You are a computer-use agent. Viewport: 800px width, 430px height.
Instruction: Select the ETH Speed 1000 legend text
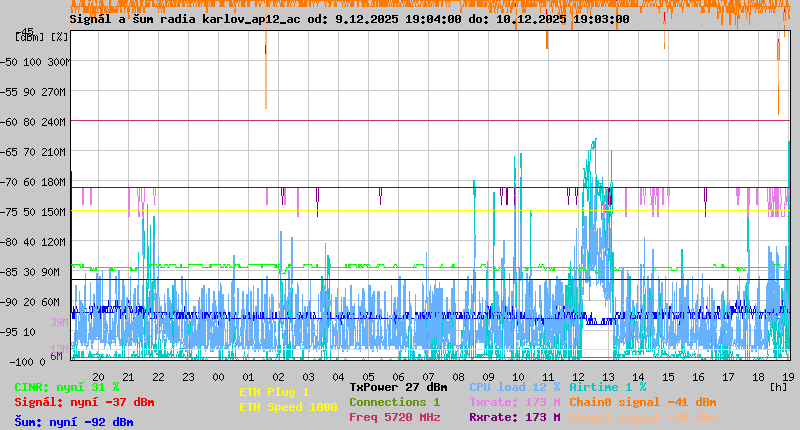[x=288, y=407]
